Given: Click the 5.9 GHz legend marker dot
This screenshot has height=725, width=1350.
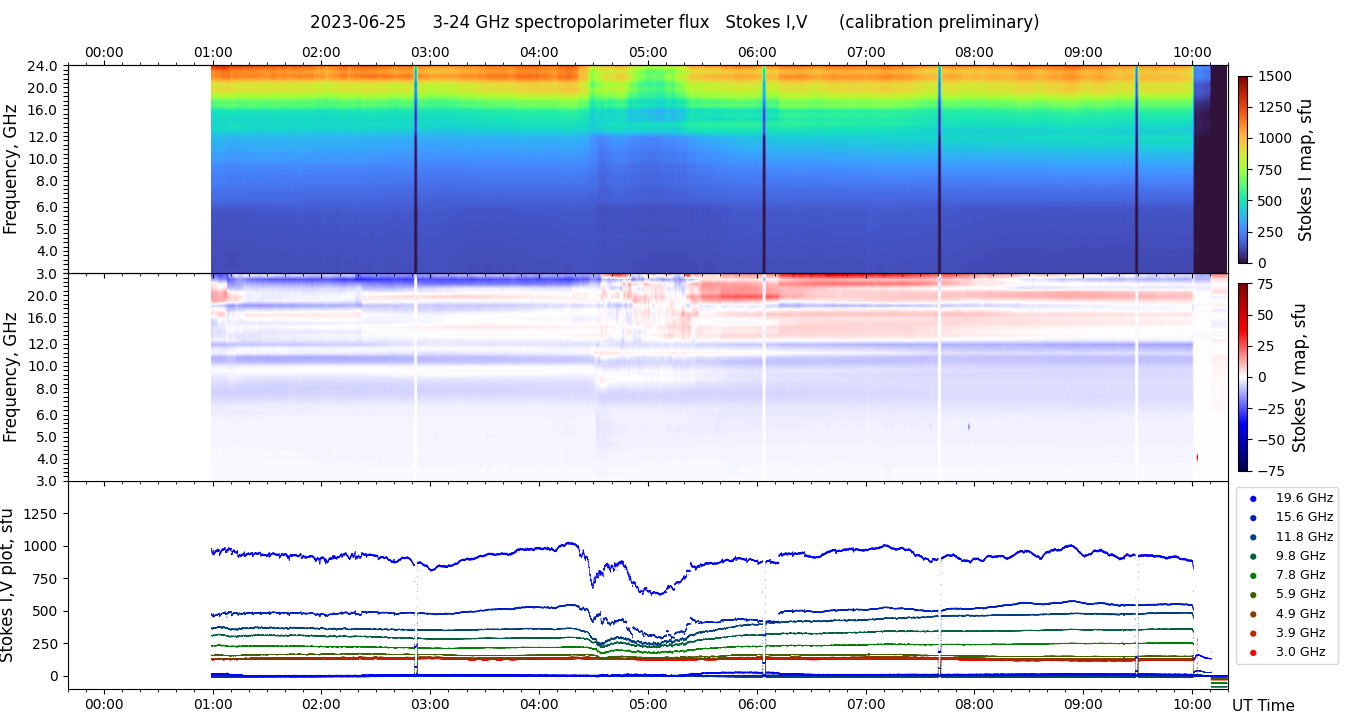Looking at the screenshot, I should [x=1253, y=595].
